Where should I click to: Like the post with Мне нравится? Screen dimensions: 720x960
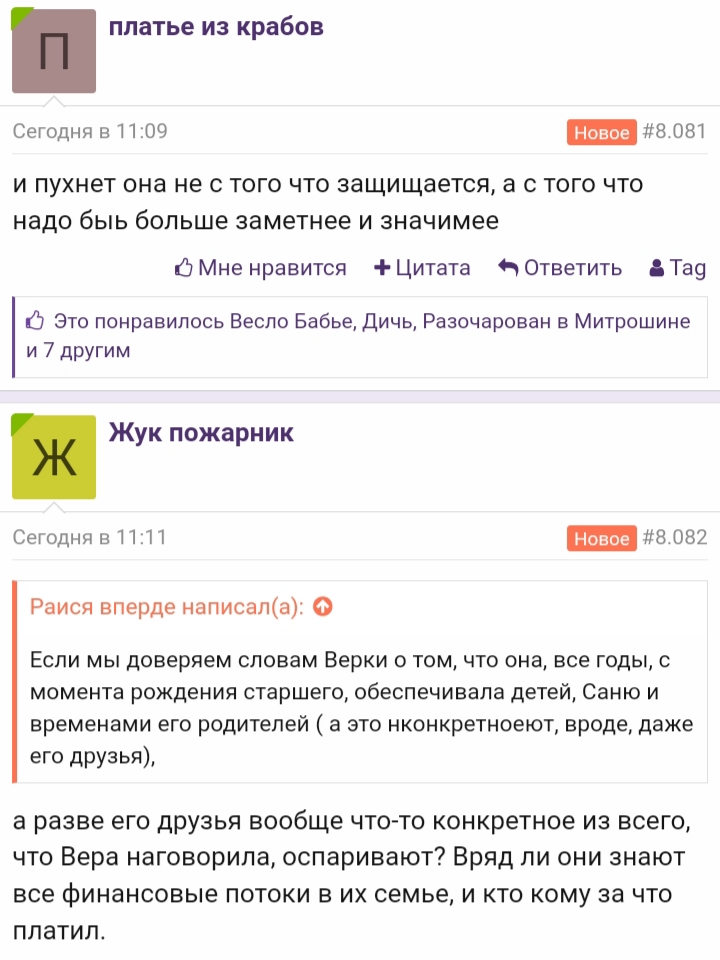(261, 268)
